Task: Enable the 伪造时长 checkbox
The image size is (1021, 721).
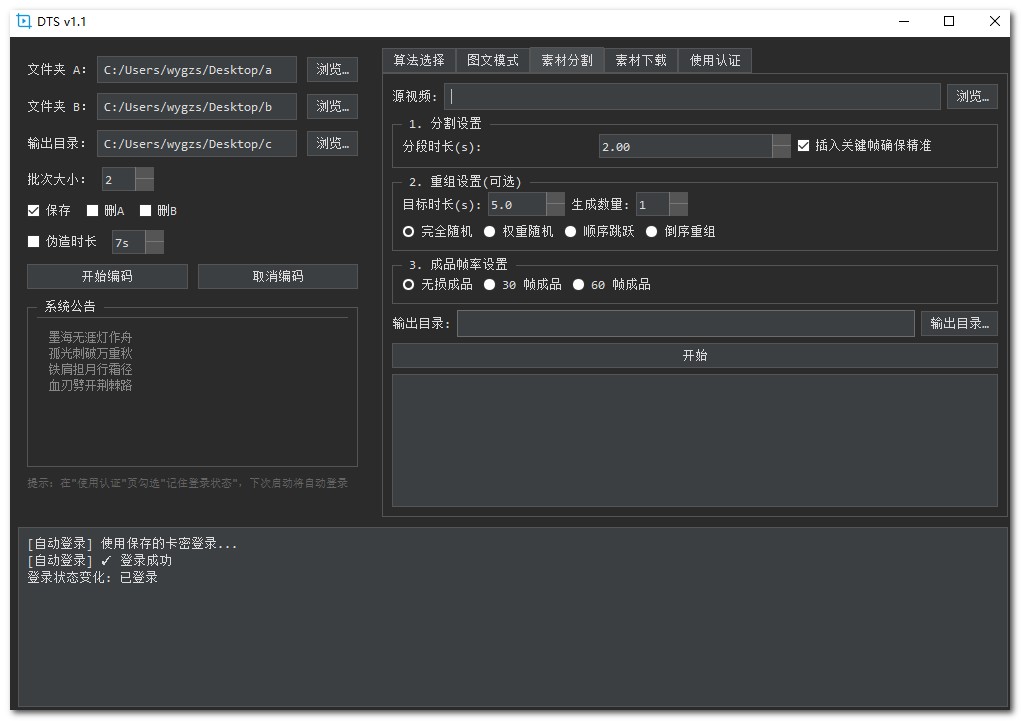Action: pos(34,241)
